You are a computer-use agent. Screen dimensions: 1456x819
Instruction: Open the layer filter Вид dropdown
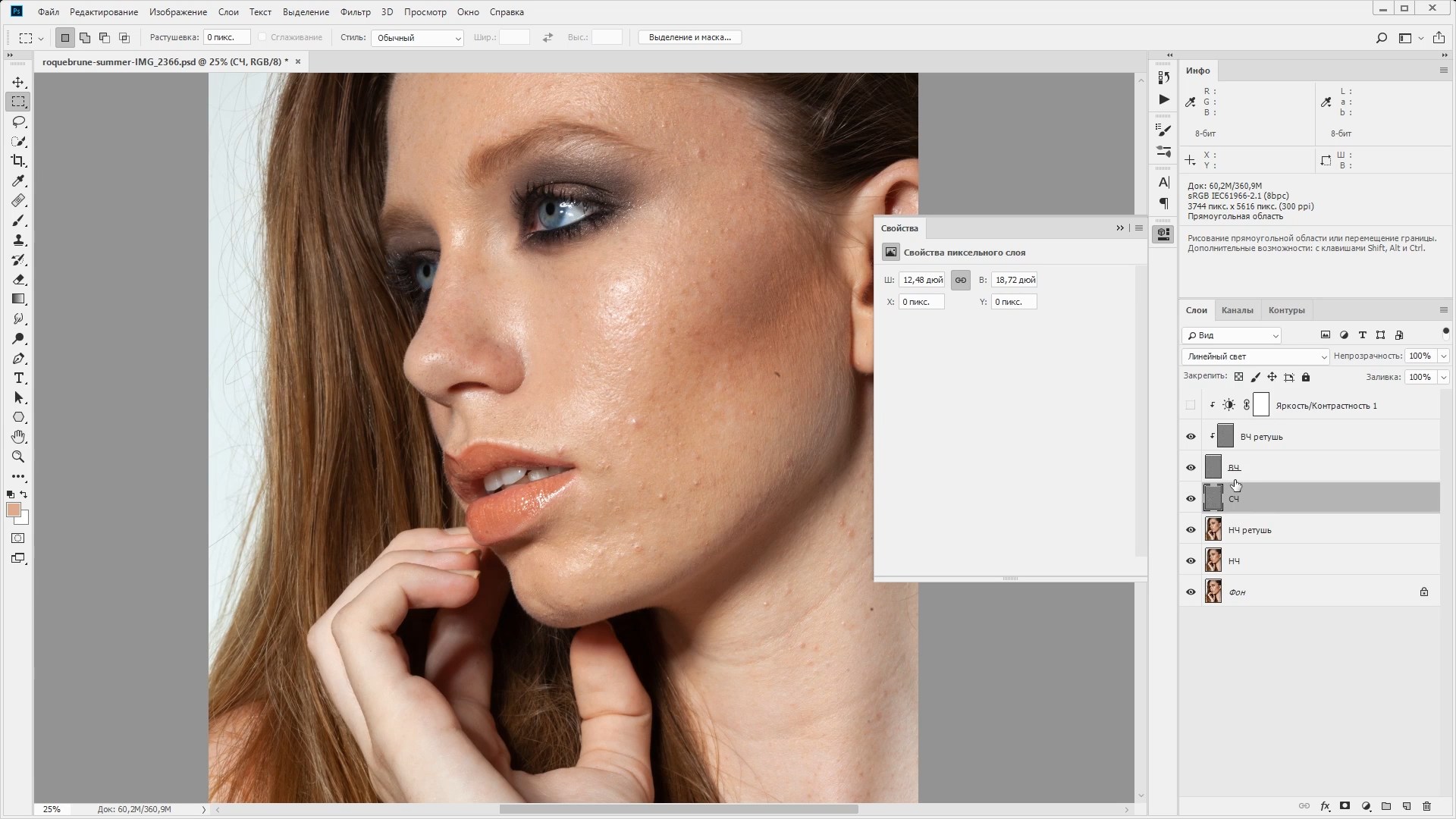(1231, 335)
